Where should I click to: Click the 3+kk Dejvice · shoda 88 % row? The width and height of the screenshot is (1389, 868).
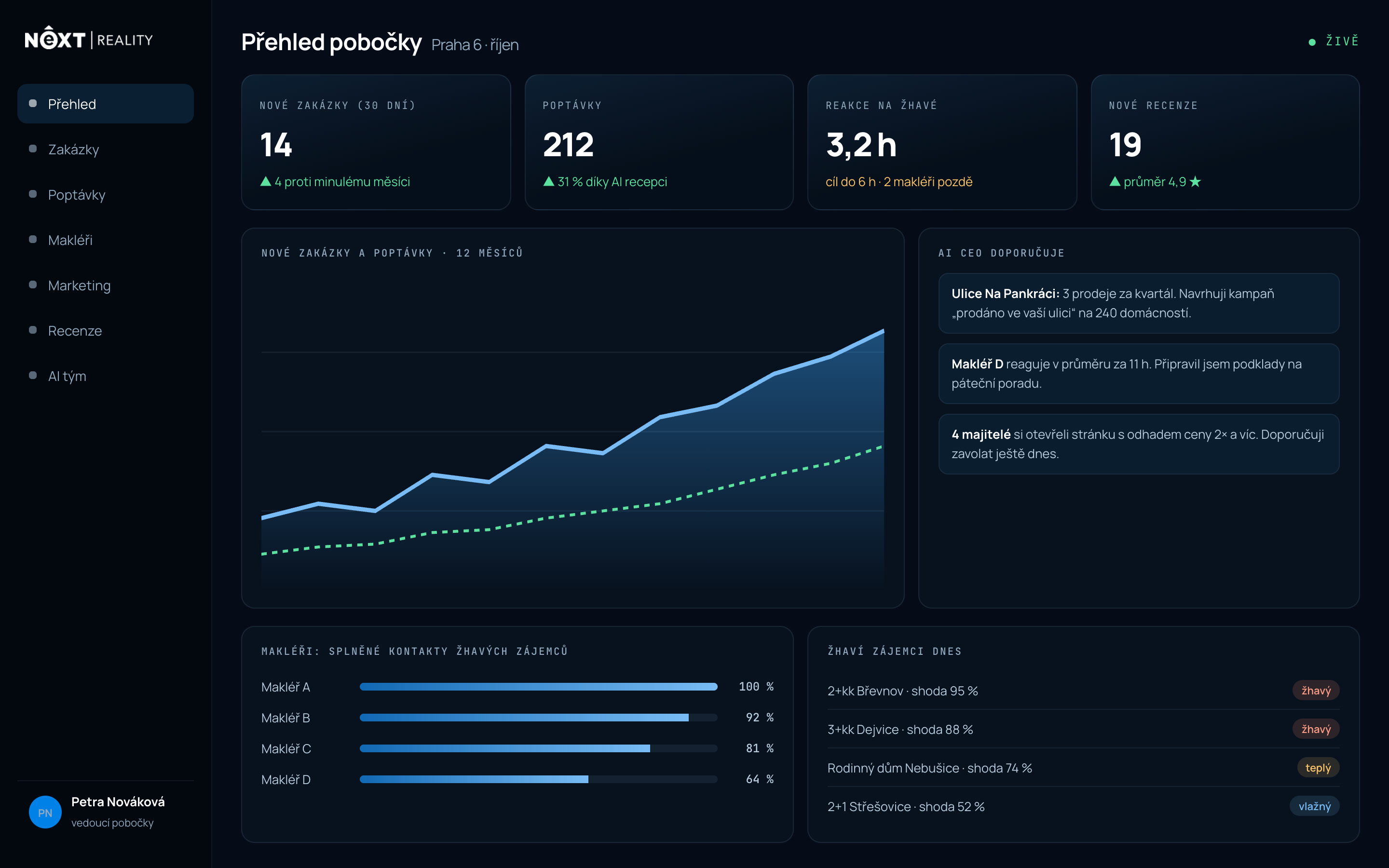pyautogui.click(x=1083, y=729)
